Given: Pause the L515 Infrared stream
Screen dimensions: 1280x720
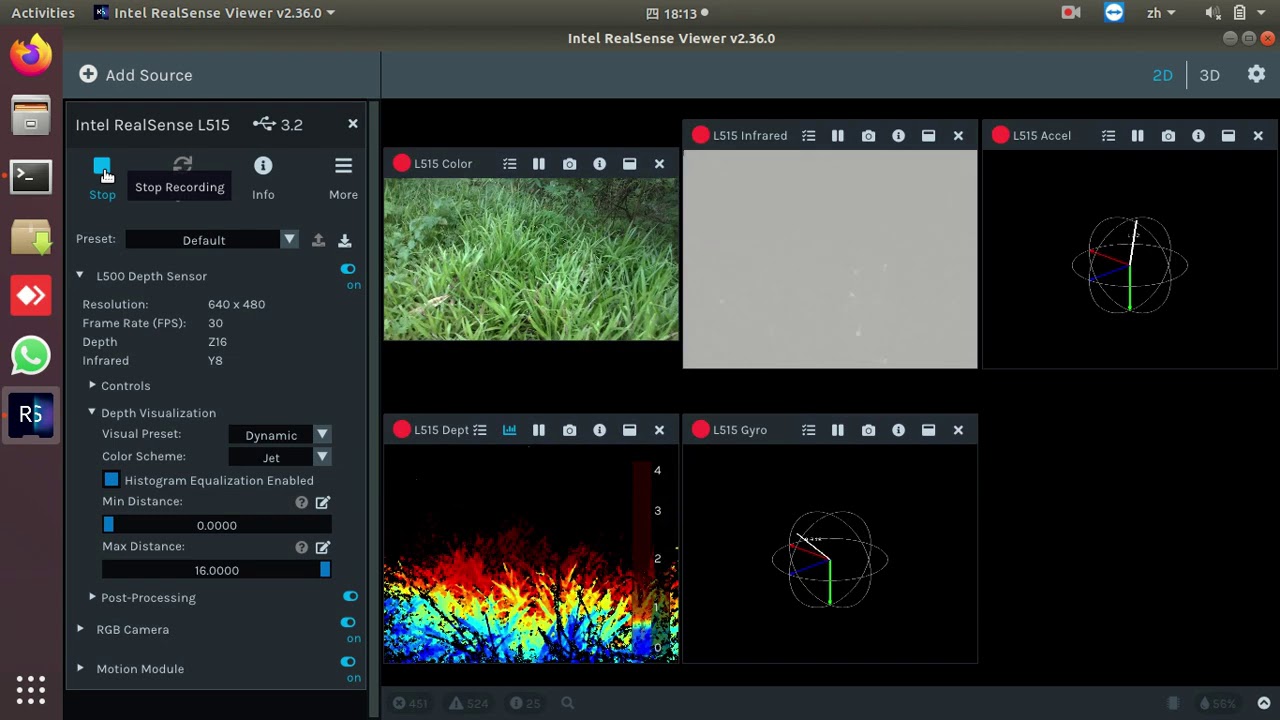Looking at the screenshot, I should tap(838, 136).
